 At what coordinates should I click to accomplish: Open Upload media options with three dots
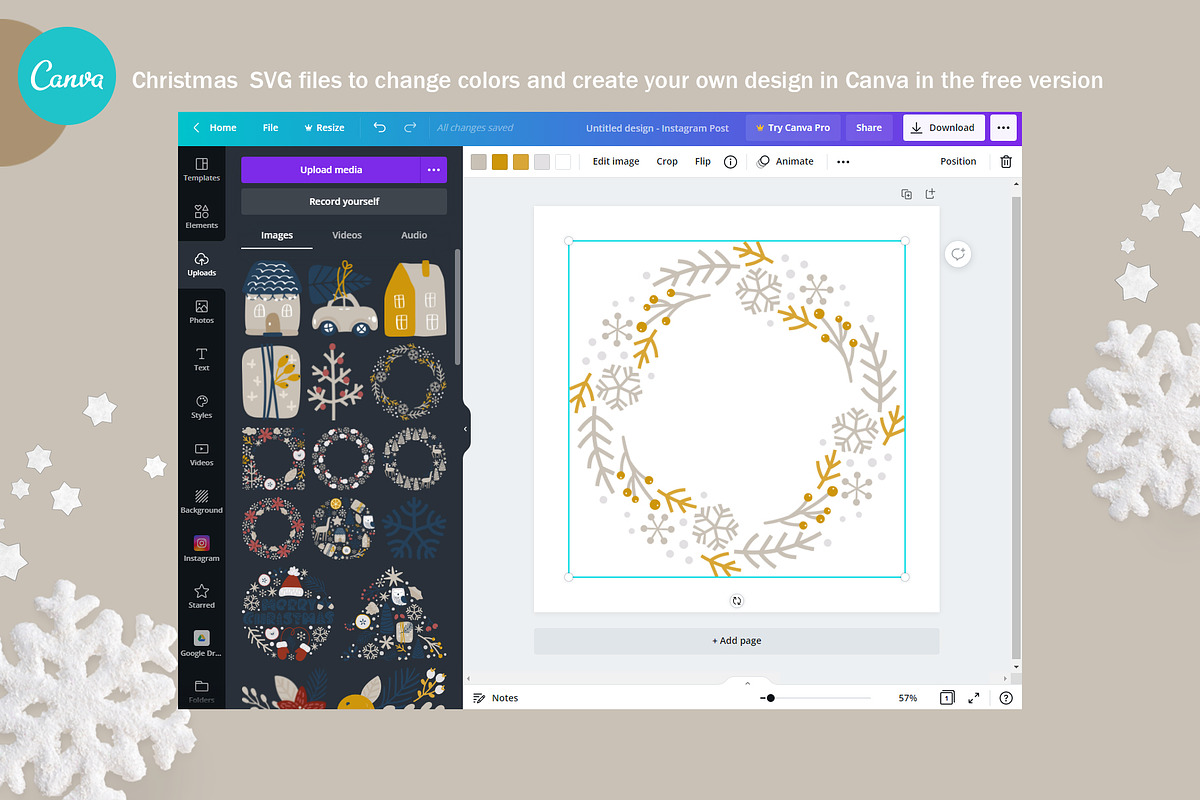(x=433, y=170)
